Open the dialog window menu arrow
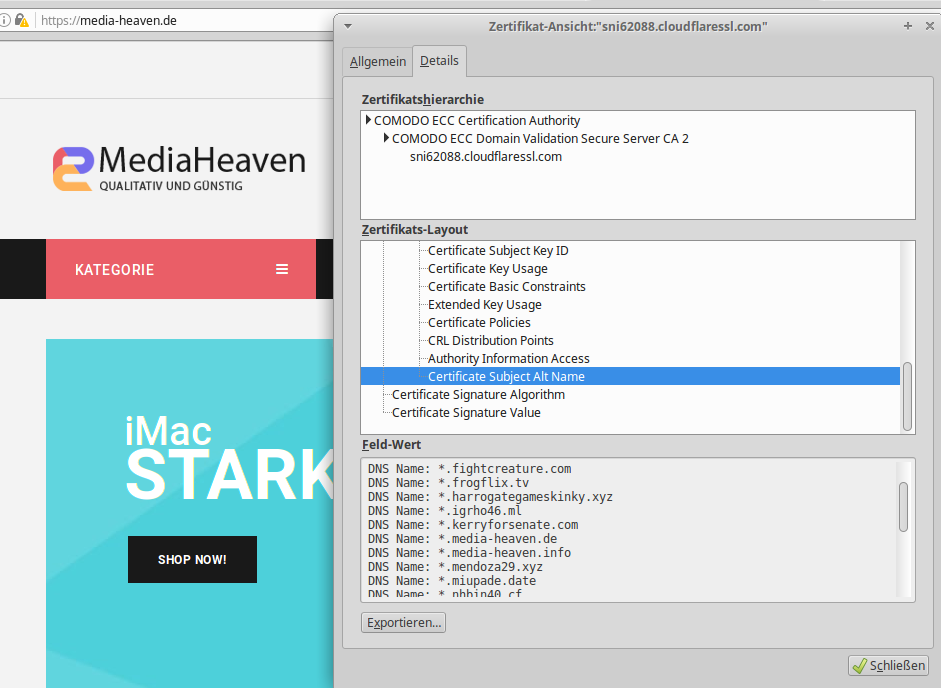The width and height of the screenshot is (941, 688). pos(347,26)
